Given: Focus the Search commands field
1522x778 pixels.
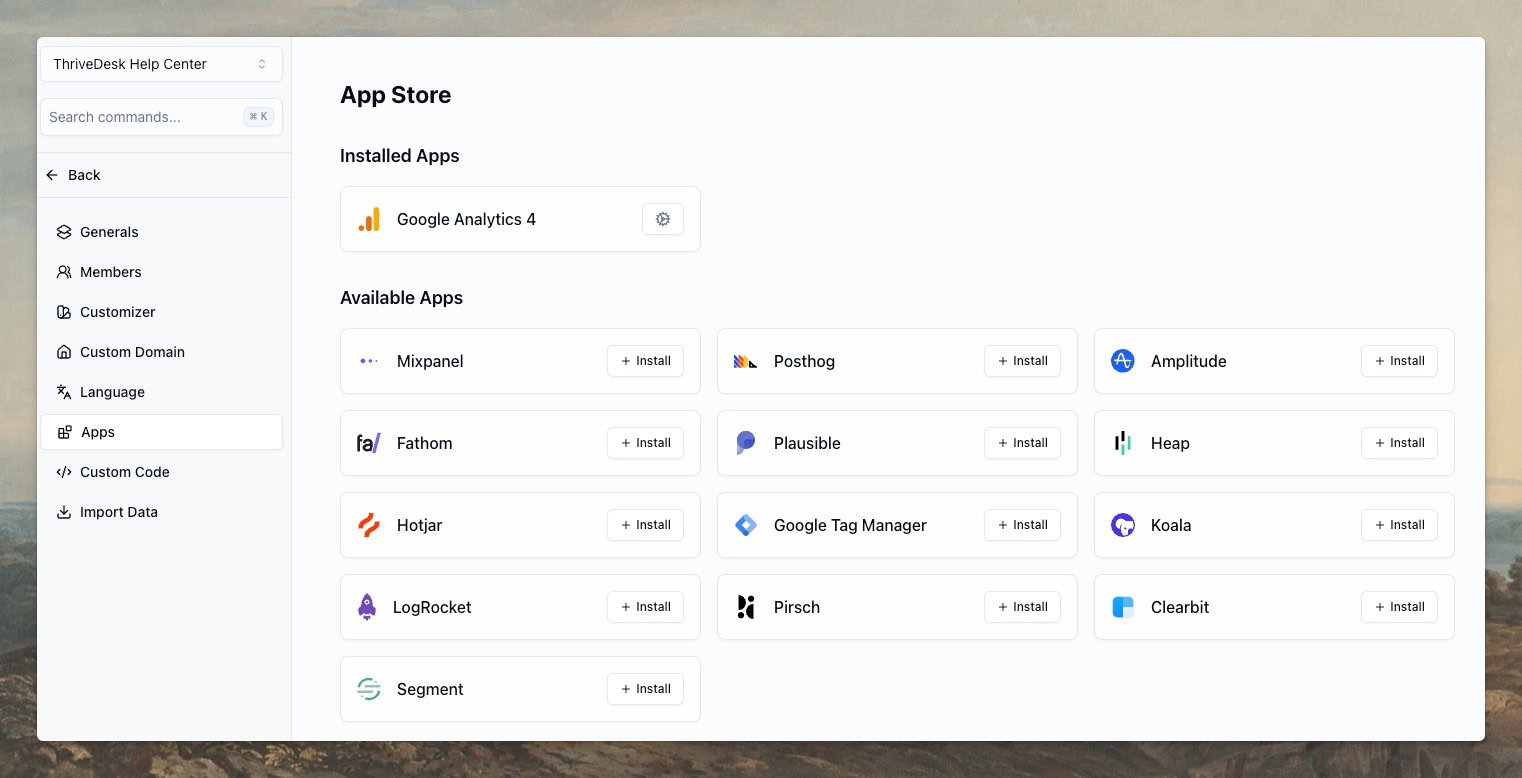Looking at the screenshot, I should pos(162,117).
